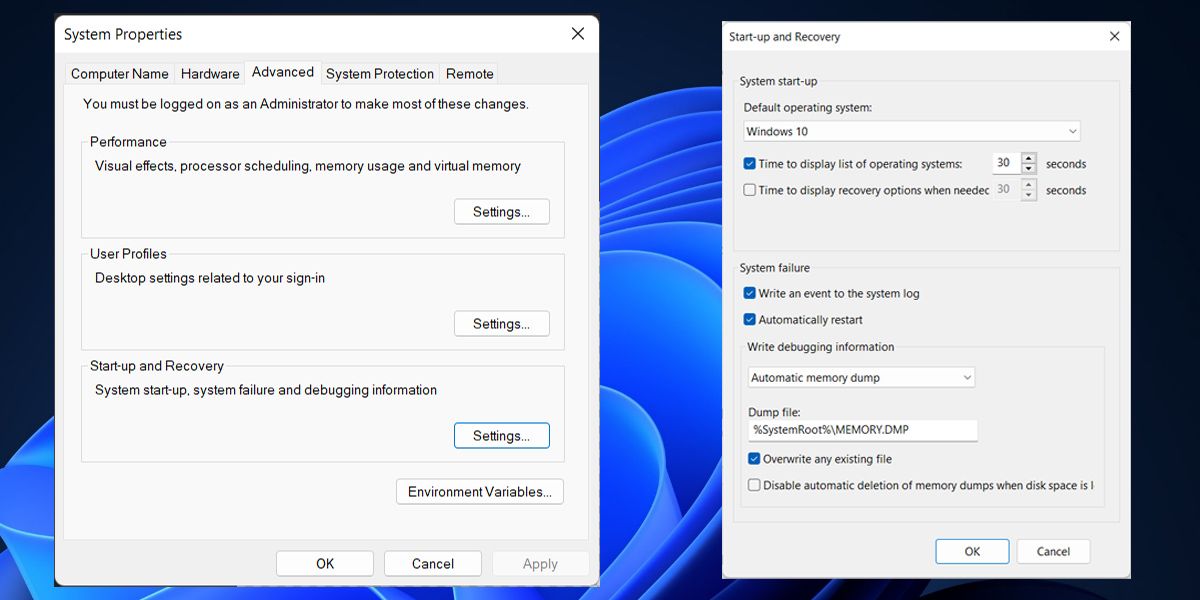Select the Advanced tab

point(283,72)
